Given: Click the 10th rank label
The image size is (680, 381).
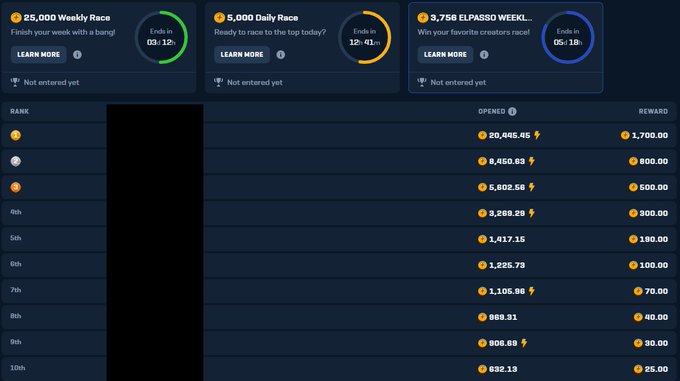Looking at the screenshot, I should 18,368.
